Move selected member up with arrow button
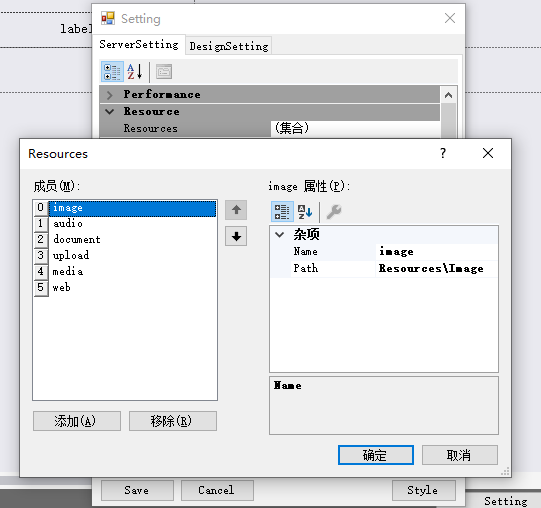 [236, 210]
